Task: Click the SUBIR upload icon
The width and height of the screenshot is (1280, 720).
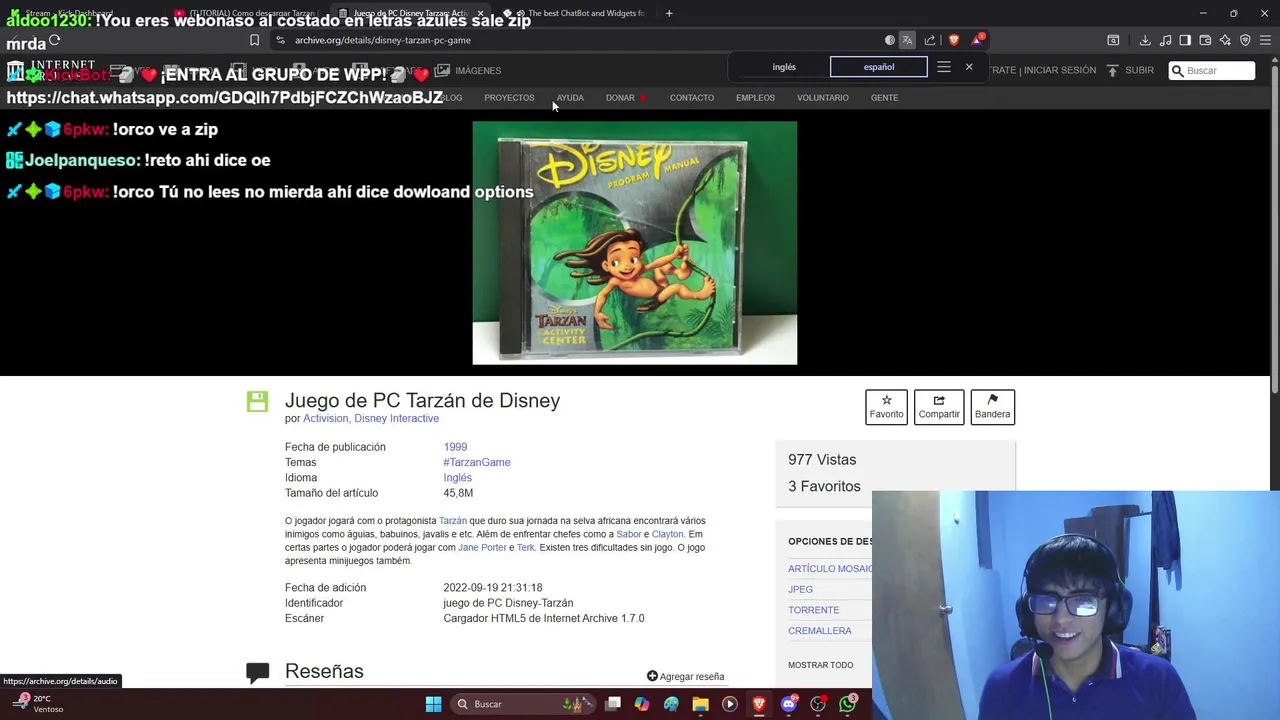Action: click(1112, 70)
